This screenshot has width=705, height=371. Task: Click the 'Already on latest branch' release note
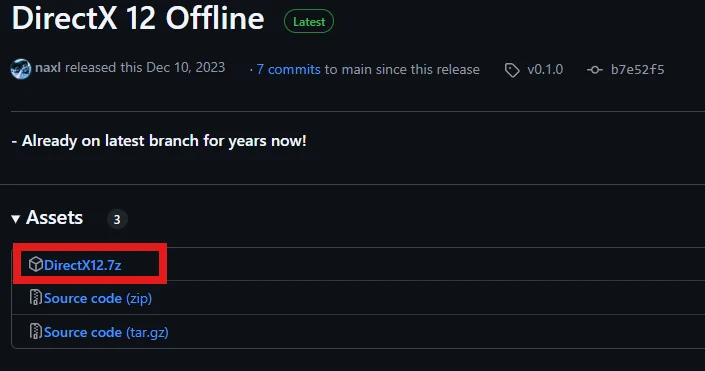(159, 141)
